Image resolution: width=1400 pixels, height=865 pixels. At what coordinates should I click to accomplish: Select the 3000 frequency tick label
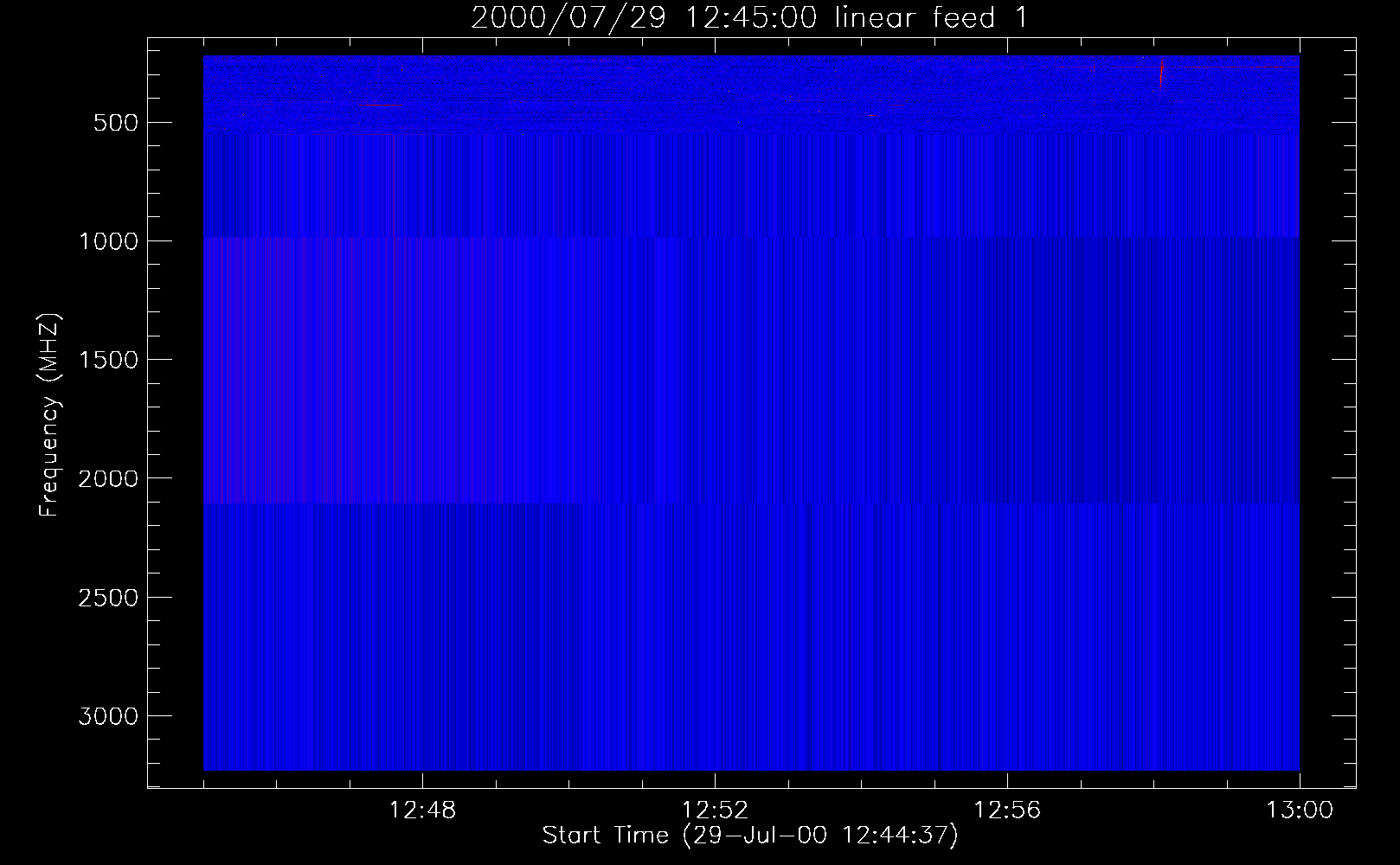tap(108, 716)
